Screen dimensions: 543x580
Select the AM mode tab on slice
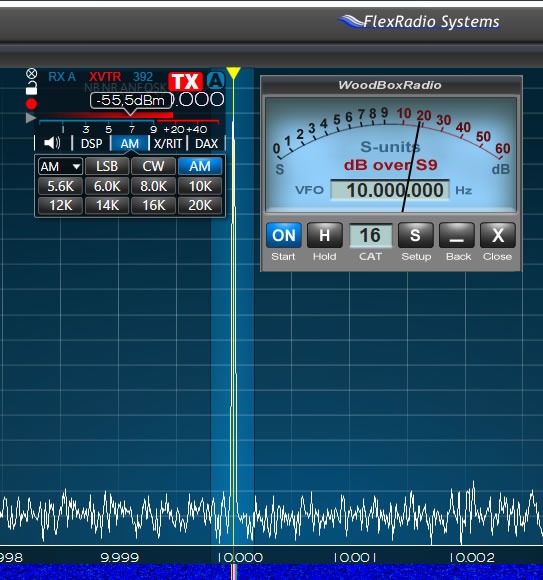(x=129, y=143)
